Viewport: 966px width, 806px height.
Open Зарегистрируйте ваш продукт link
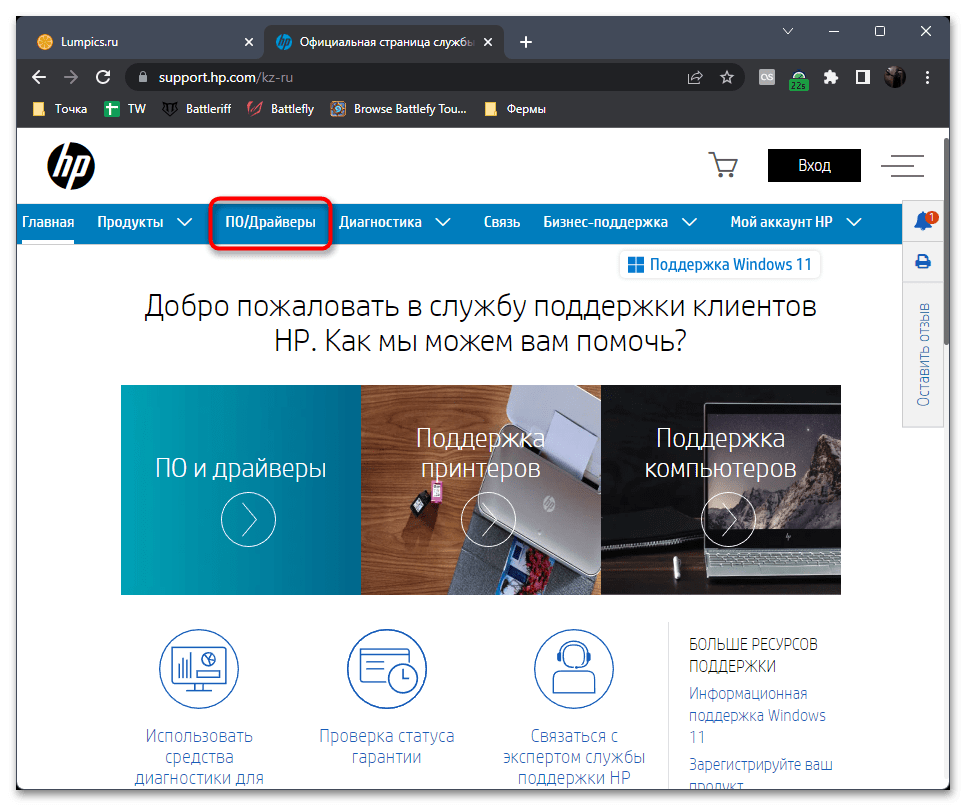(x=760, y=775)
